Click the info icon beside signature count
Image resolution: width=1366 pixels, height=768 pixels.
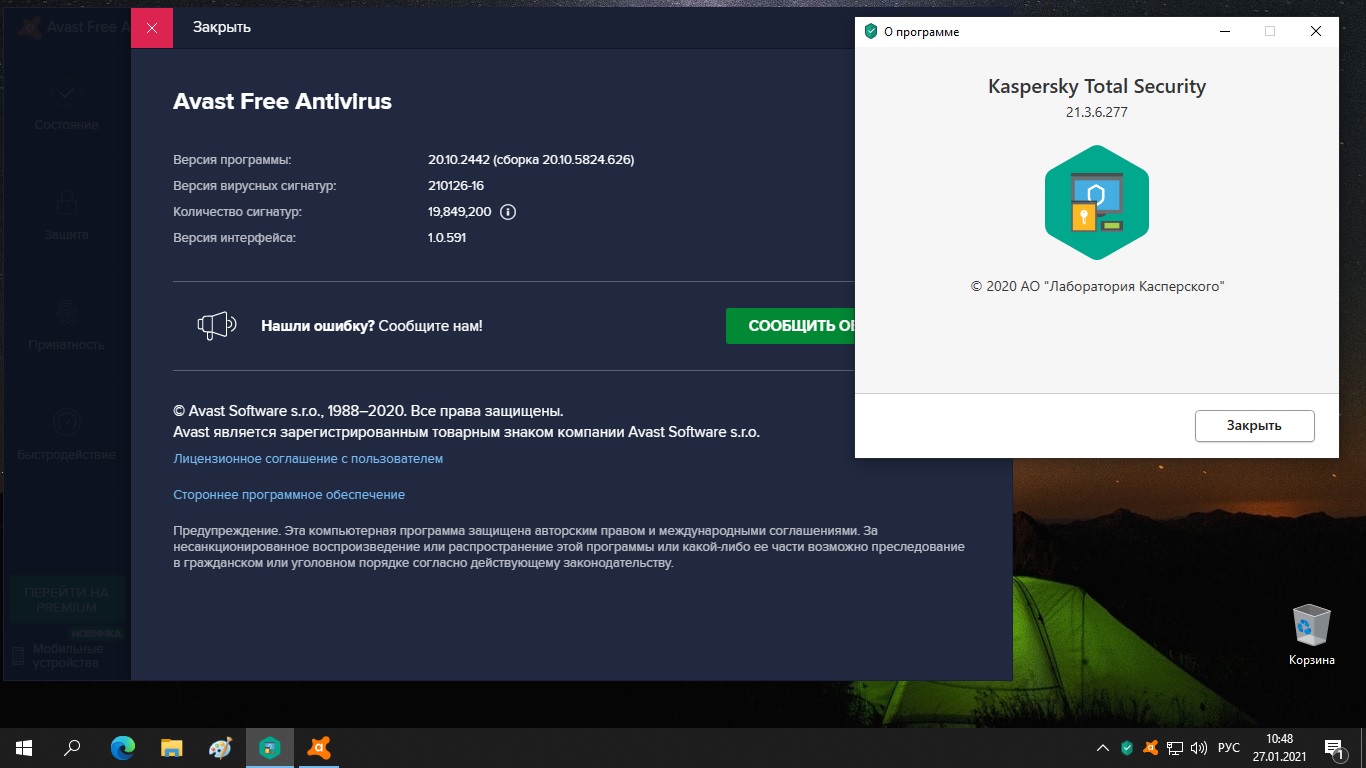(x=508, y=212)
